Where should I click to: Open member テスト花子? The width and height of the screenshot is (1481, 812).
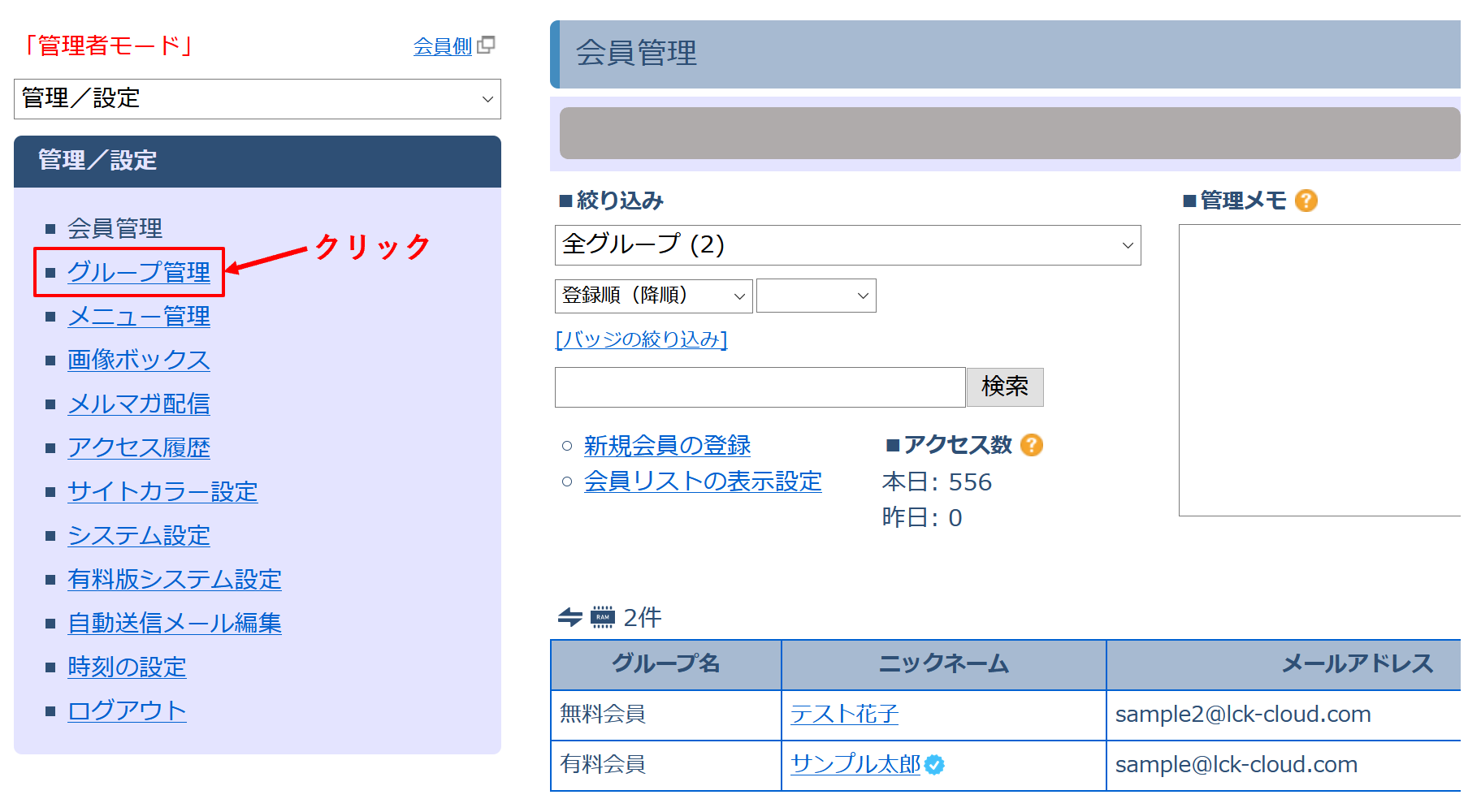pyautogui.click(x=844, y=714)
